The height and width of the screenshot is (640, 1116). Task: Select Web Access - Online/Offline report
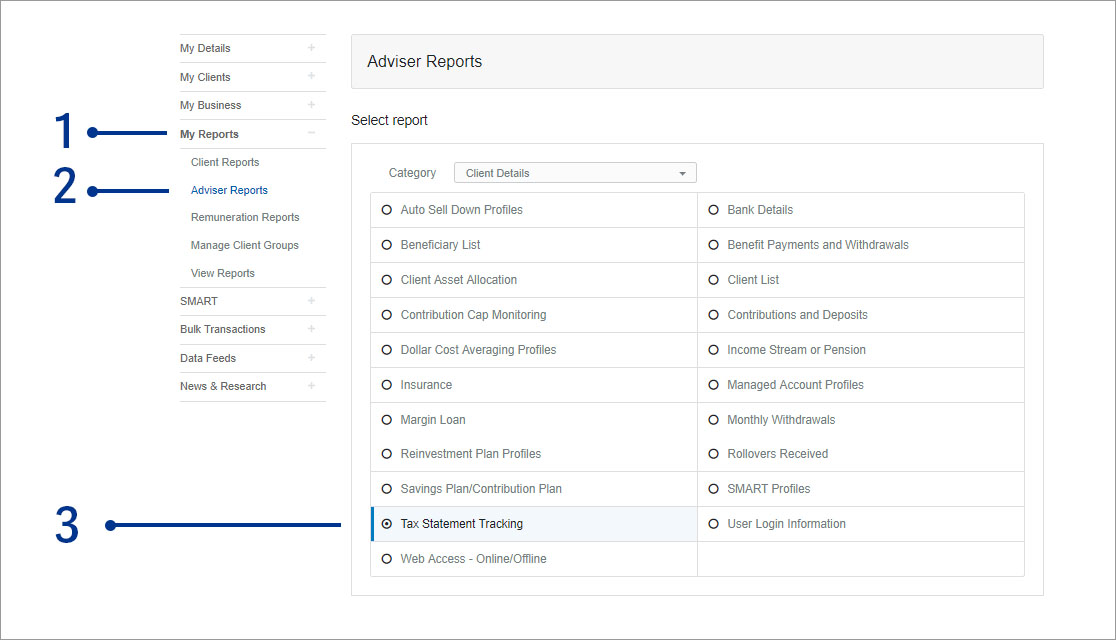[x=387, y=559]
